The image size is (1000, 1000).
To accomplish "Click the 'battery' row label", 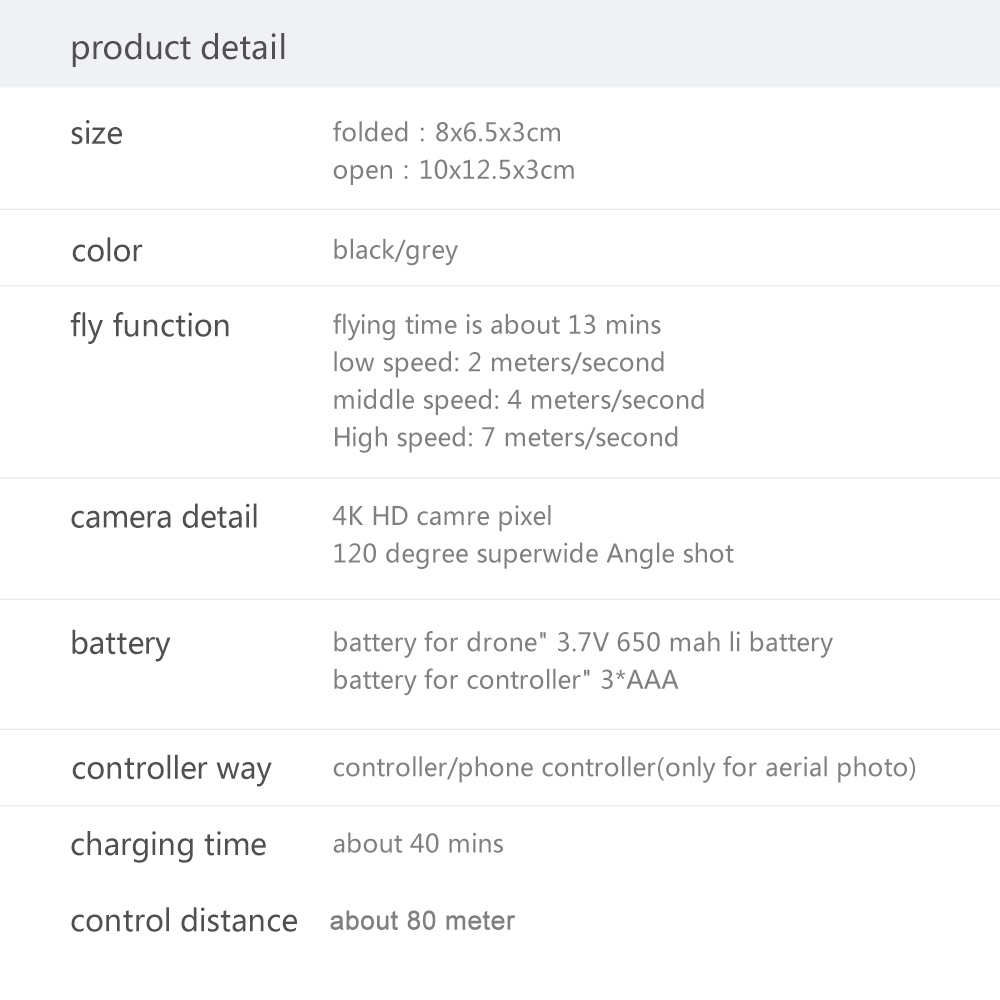I will pos(120,643).
